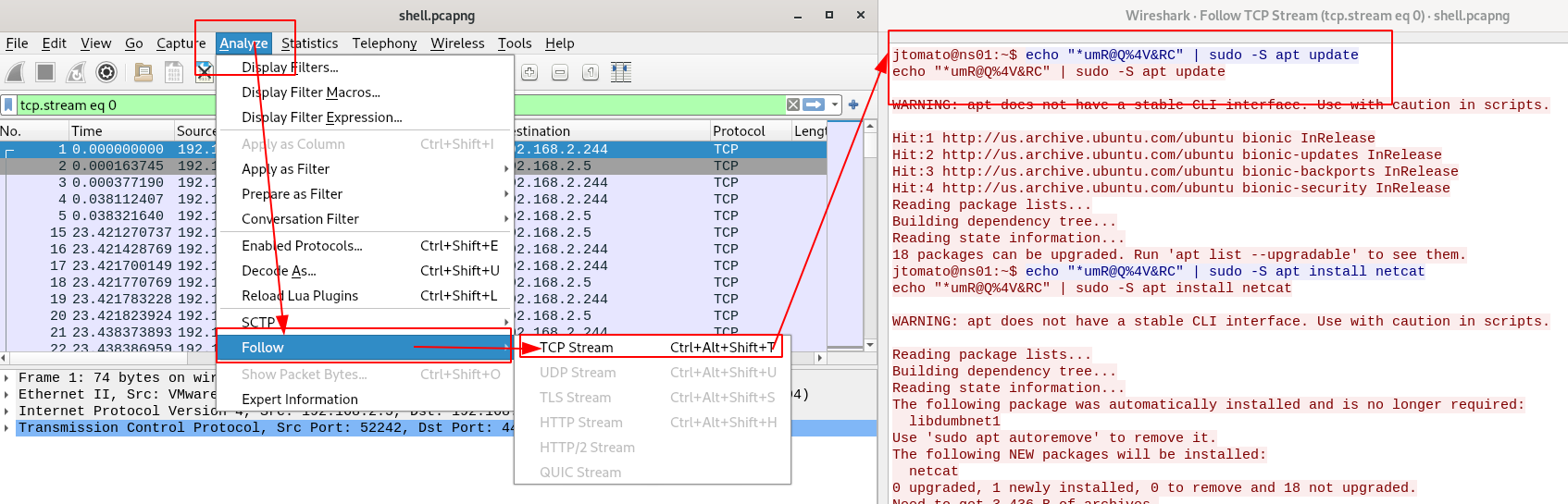Click the zoom out toolbar icon
Screen dimensions: 1568x504
[560, 72]
